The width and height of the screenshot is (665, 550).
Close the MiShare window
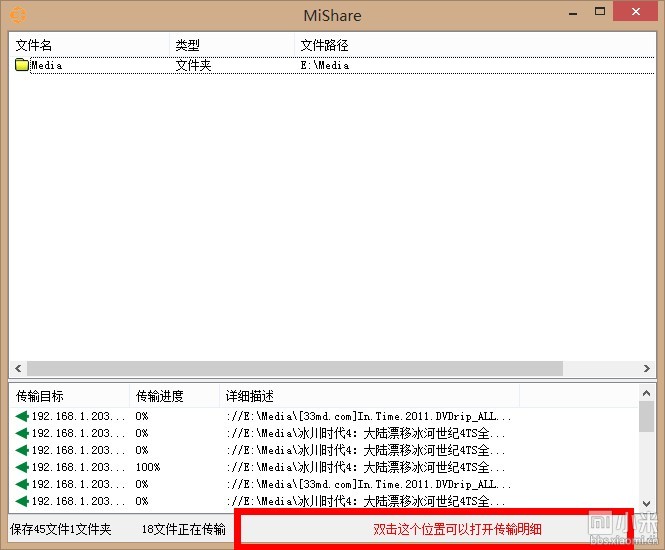pos(635,12)
